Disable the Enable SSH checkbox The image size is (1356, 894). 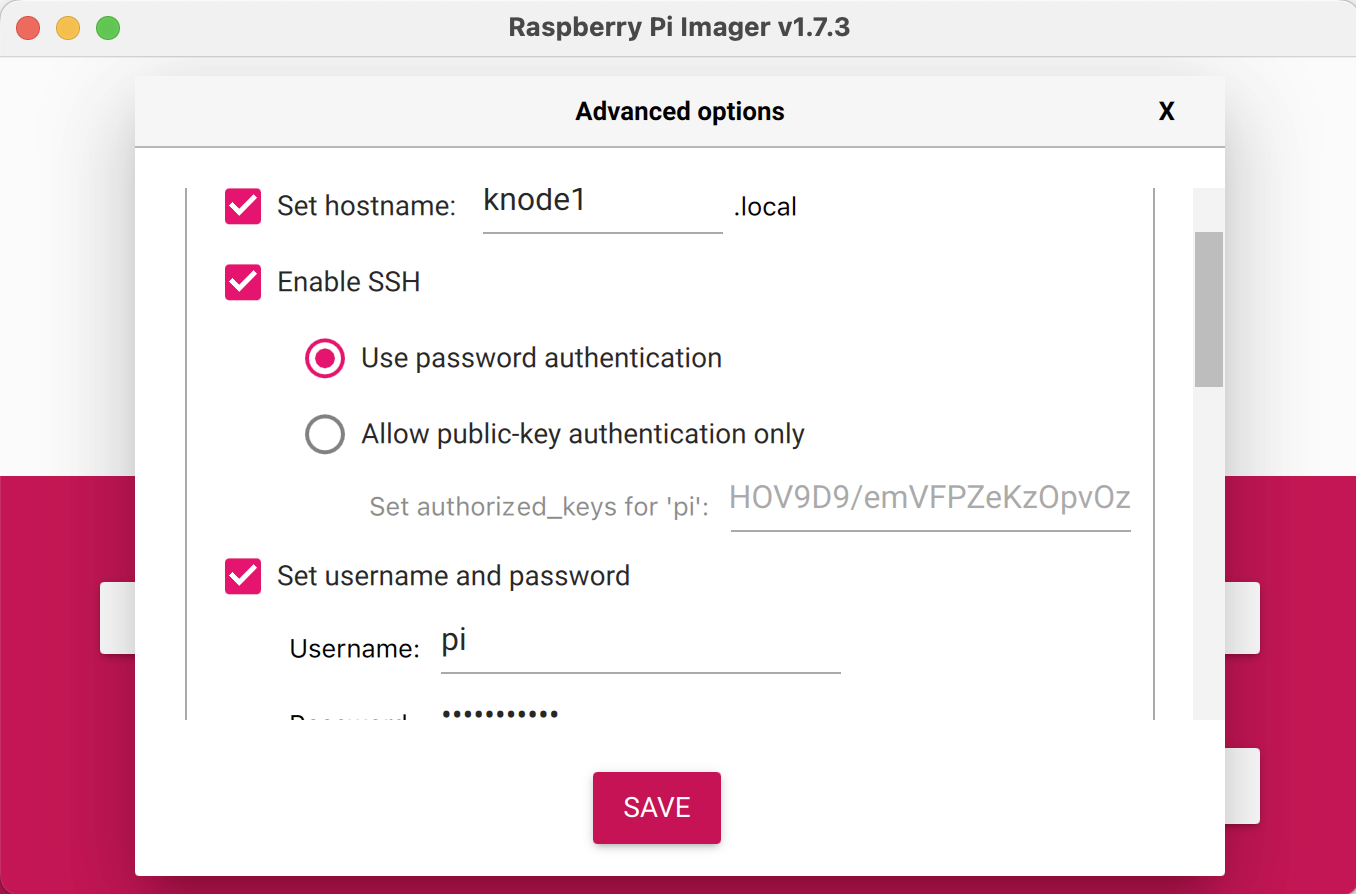pyautogui.click(x=243, y=282)
